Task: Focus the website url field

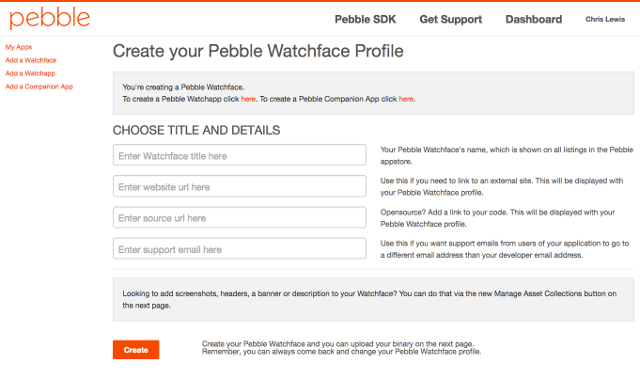Action: point(240,186)
